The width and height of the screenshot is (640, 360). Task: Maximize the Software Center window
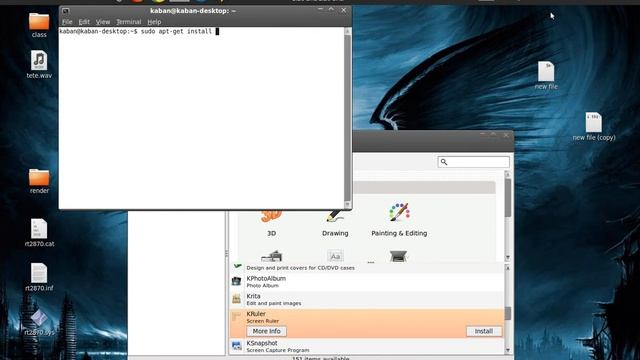click(x=494, y=135)
